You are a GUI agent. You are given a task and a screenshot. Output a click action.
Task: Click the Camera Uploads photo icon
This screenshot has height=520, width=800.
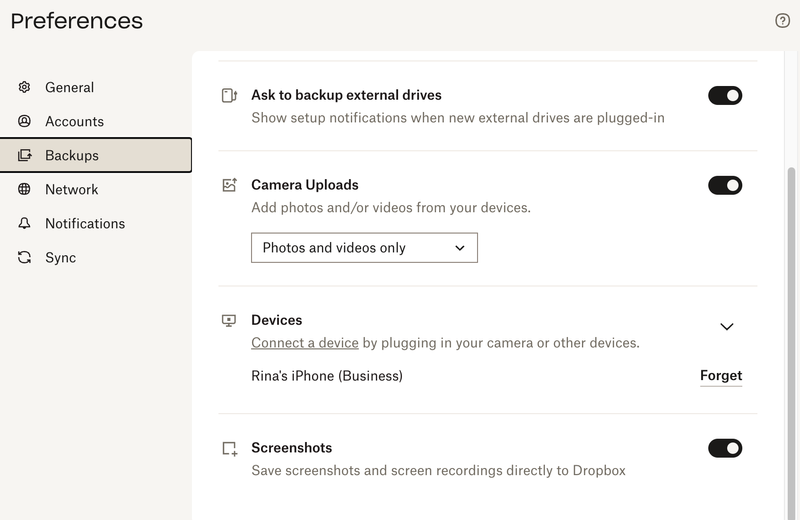click(229, 185)
